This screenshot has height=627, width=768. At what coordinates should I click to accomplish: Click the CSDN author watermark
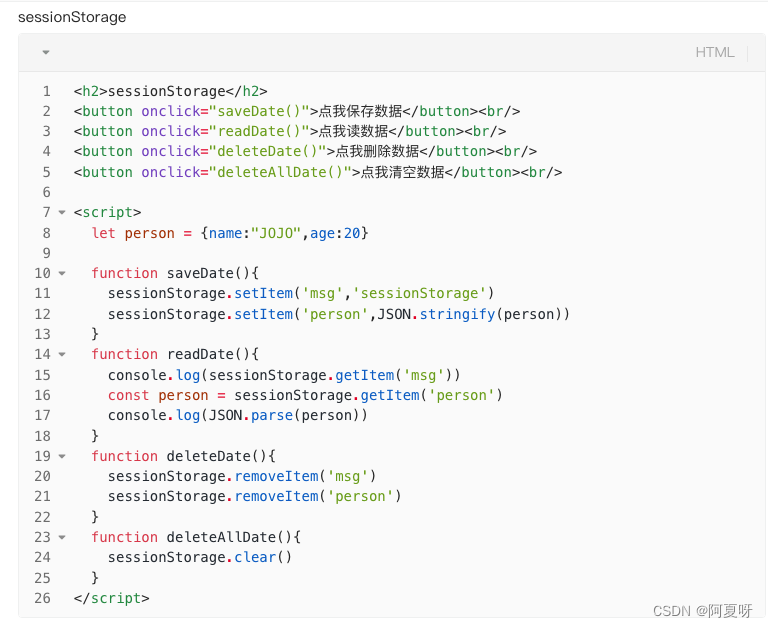702,610
